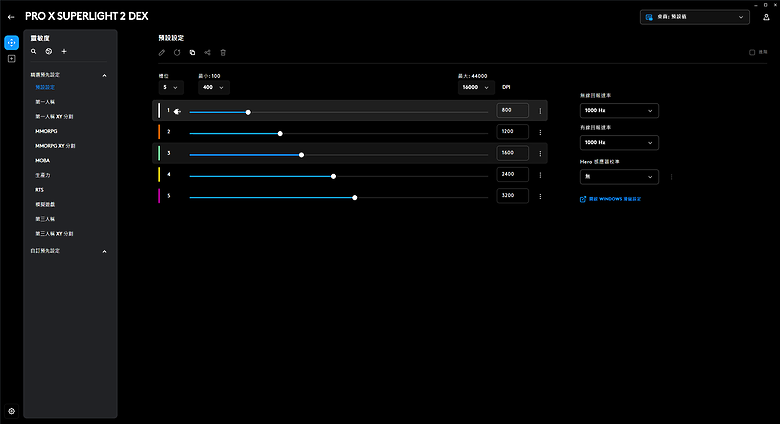This screenshot has width=780, height=424.
Task: Open options menu for DPI level 5 (3200)
Action: [540, 197]
